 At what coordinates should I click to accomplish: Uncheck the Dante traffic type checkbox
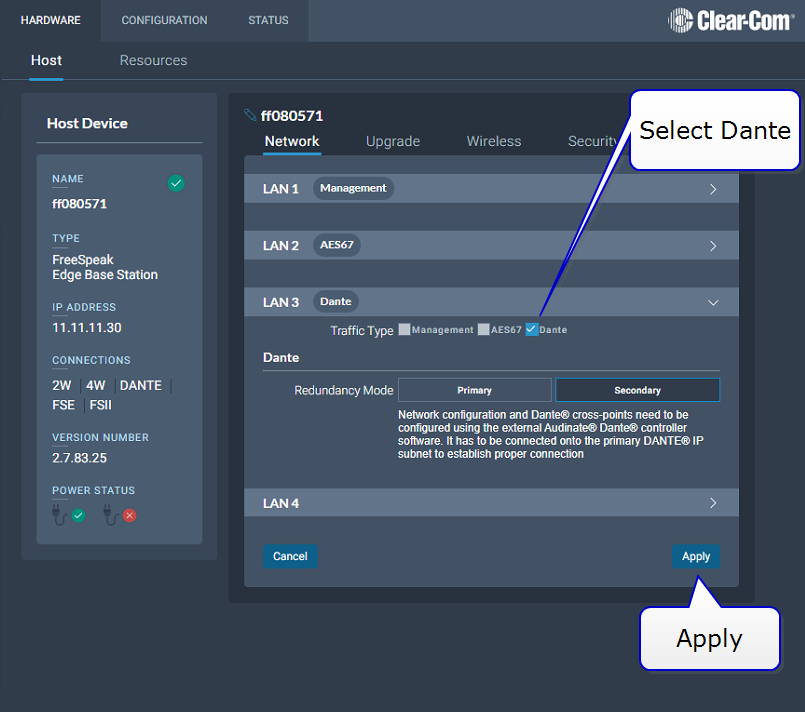click(x=532, y=330)
